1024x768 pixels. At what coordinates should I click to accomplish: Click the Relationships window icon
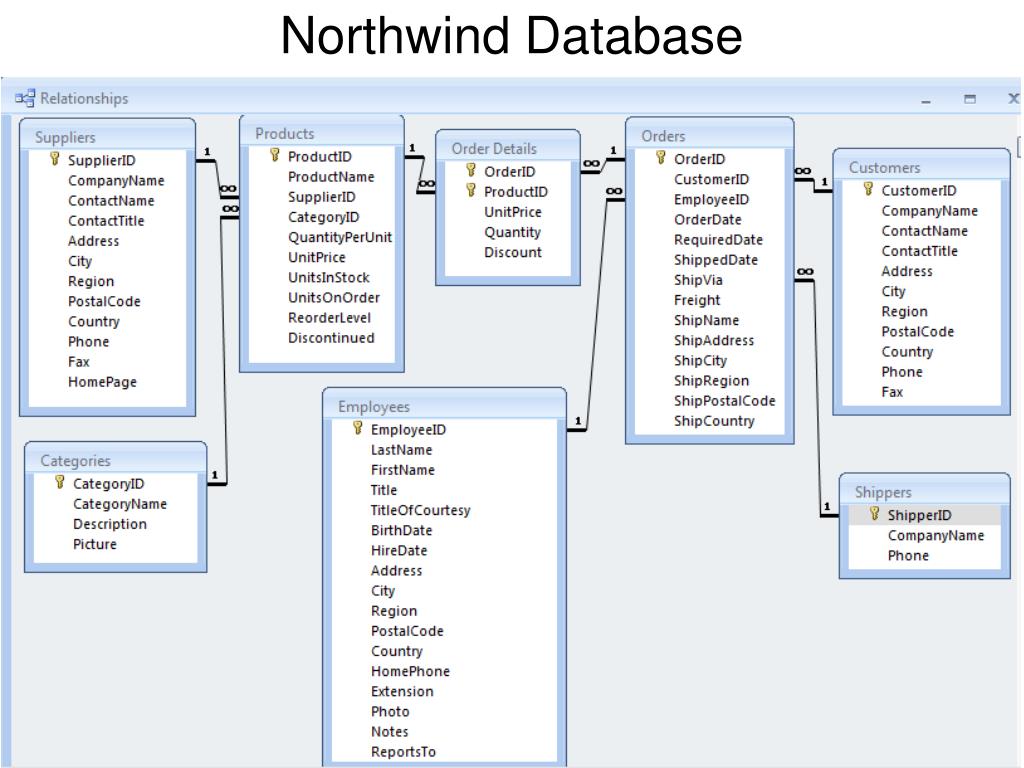coord(25,98)
